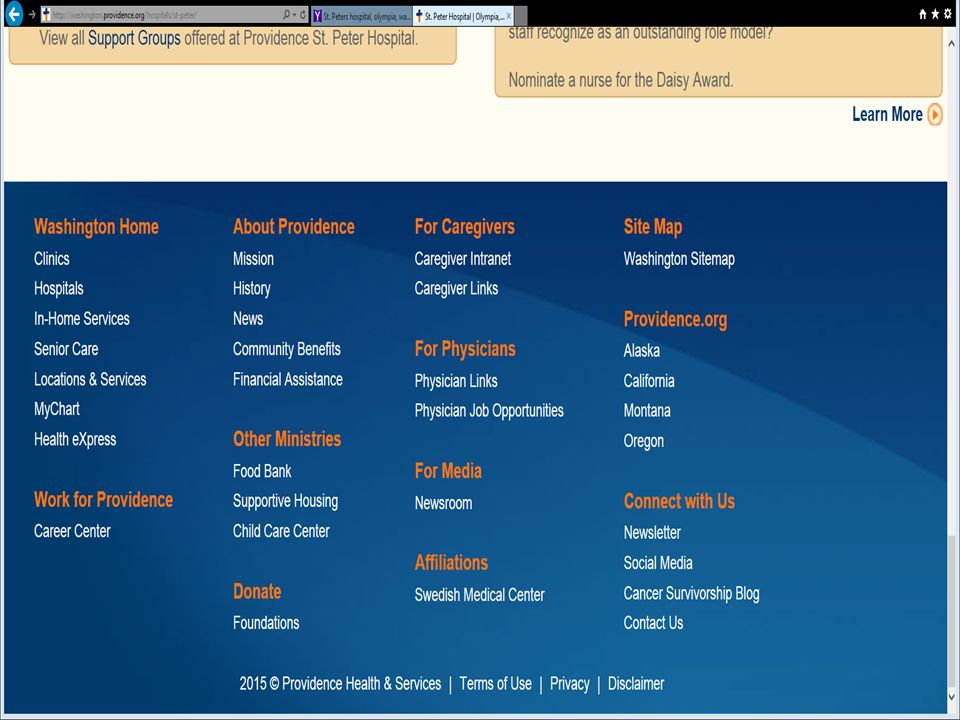
Task: Refresh the page with the reload icon
Action: (302, 15)
